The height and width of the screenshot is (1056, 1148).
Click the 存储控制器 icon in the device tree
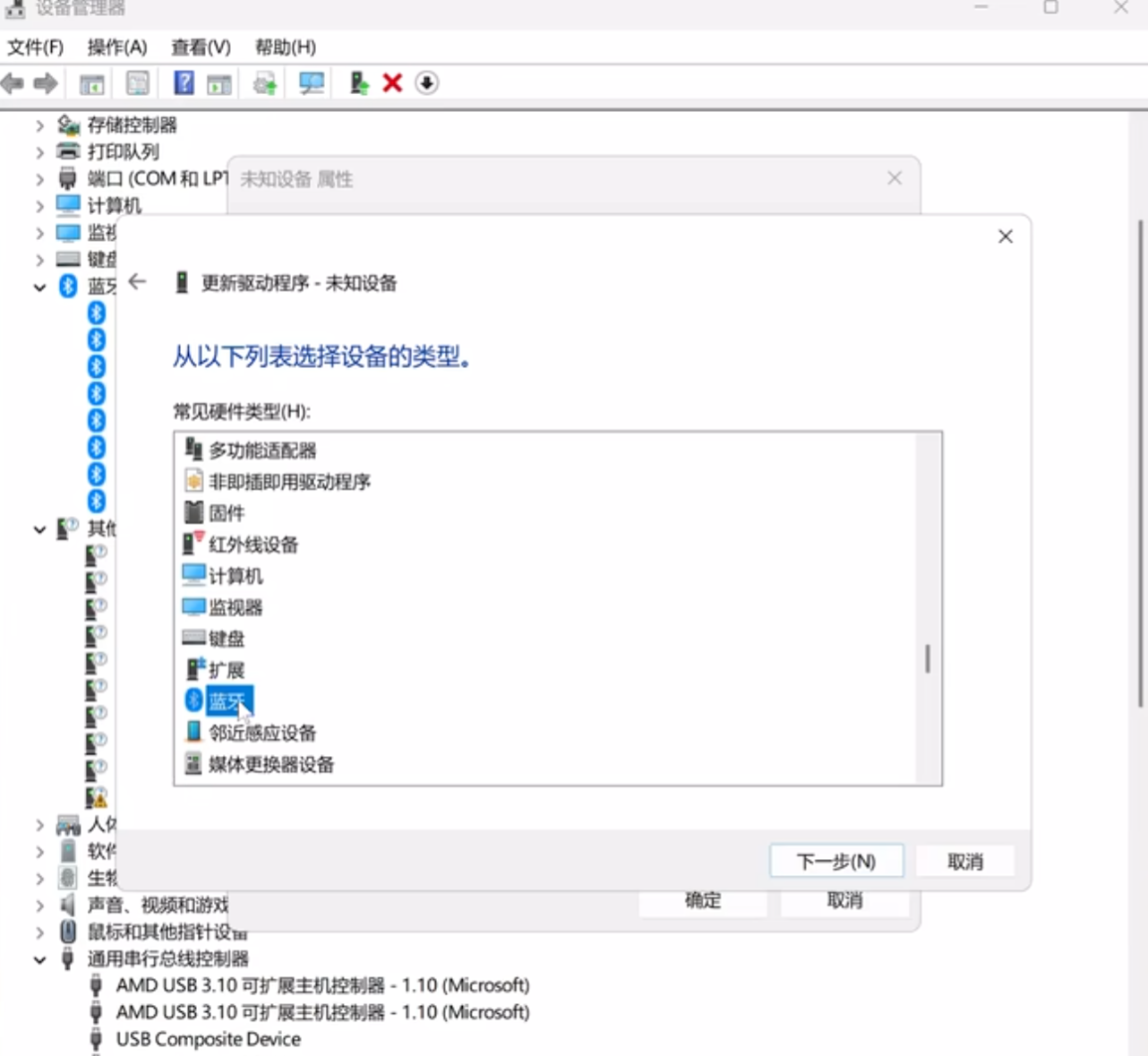coord(68,124)
